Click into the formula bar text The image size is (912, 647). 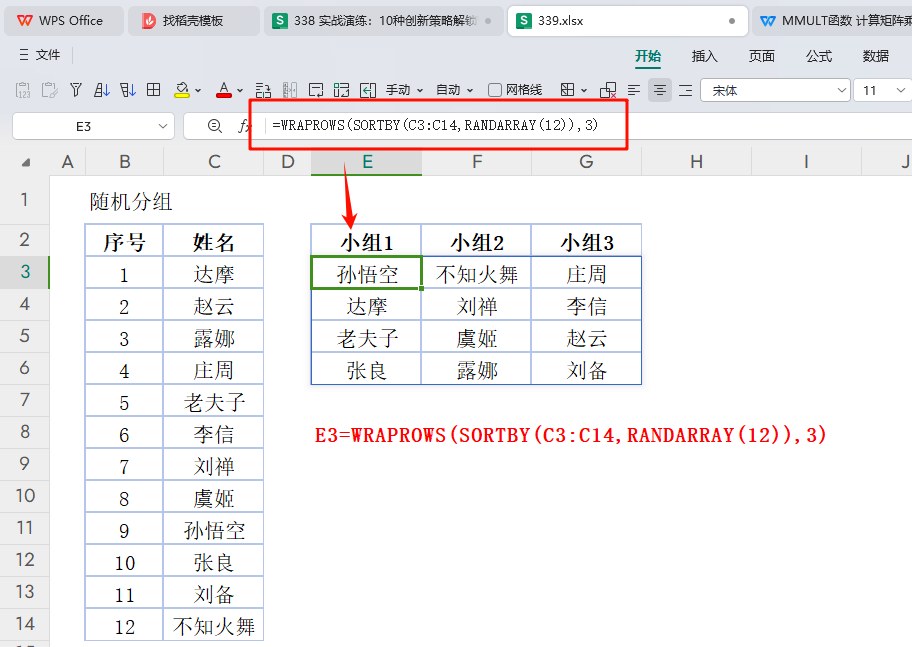[435, 125]
